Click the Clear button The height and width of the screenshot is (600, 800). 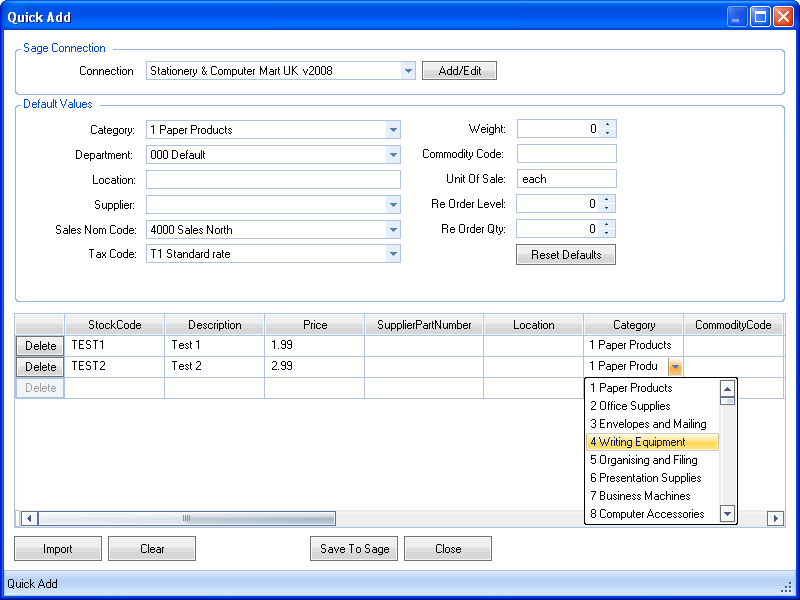click(x=152, y=548)
